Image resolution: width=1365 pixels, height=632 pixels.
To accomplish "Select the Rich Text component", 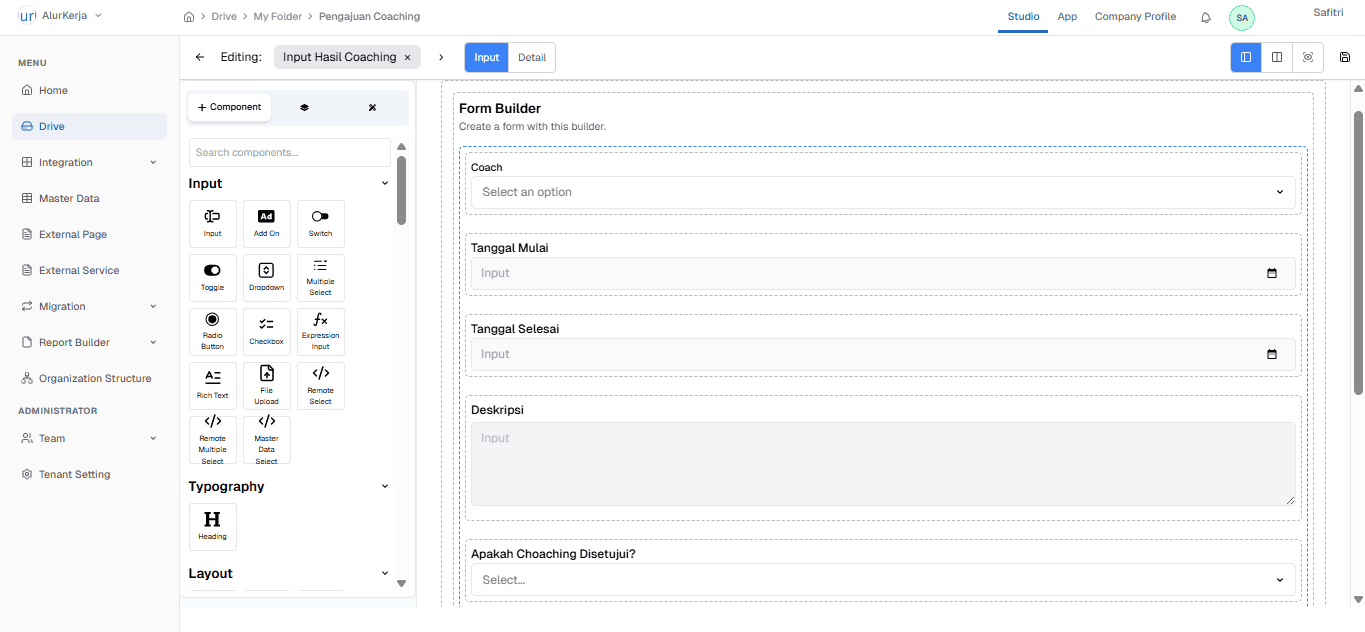I will tap(212, 385).
